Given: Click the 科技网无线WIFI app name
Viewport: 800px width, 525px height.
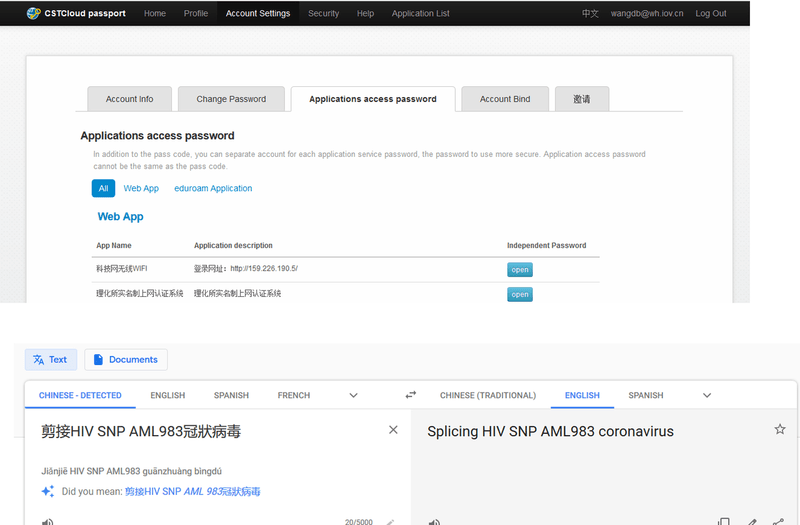Looking at the screenshot, I should click(122, 268).
